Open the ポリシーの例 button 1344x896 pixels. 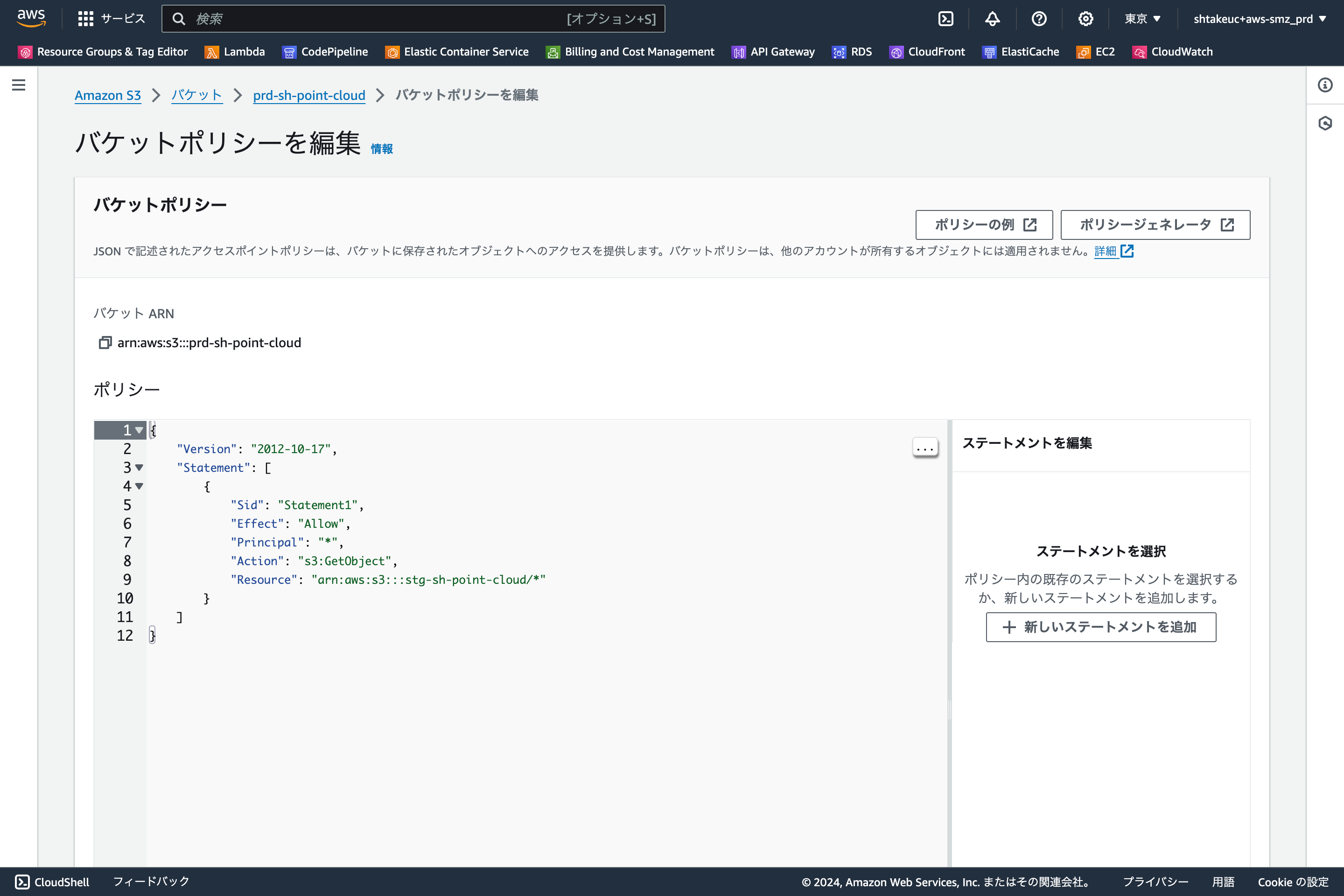click(984, 224)
